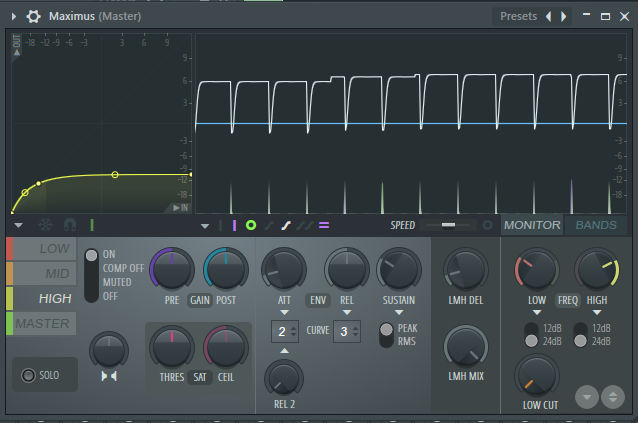The width and height of the screenshot is (638, 423).
Task: Click the ATT envelope knob
Action: click(x=284, y=270)
